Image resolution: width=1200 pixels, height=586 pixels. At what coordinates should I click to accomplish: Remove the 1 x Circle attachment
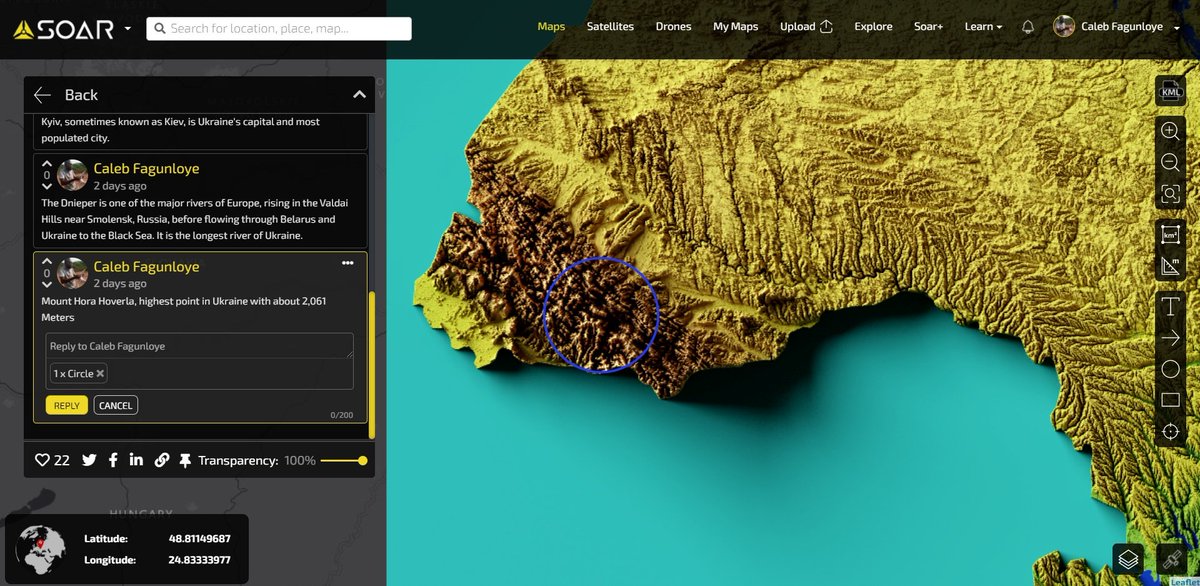click(x=100, y=374)
